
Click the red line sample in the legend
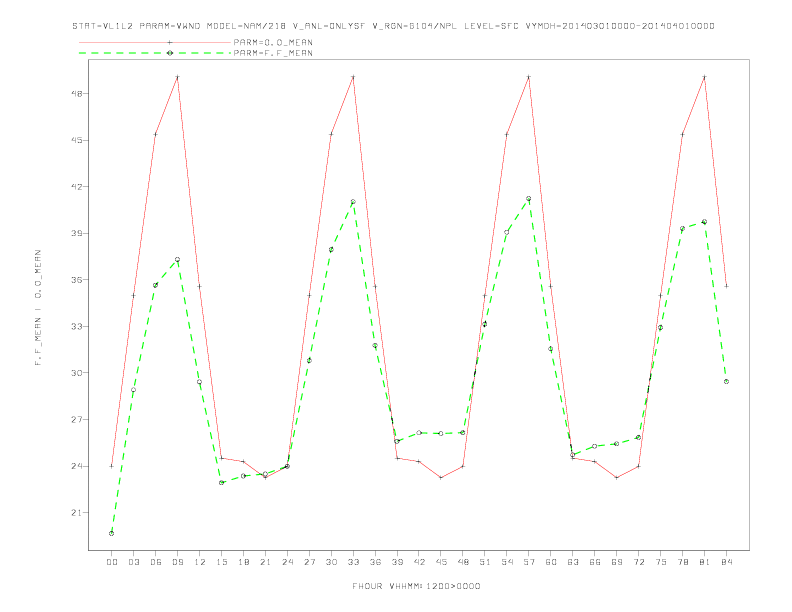point(155,42)
